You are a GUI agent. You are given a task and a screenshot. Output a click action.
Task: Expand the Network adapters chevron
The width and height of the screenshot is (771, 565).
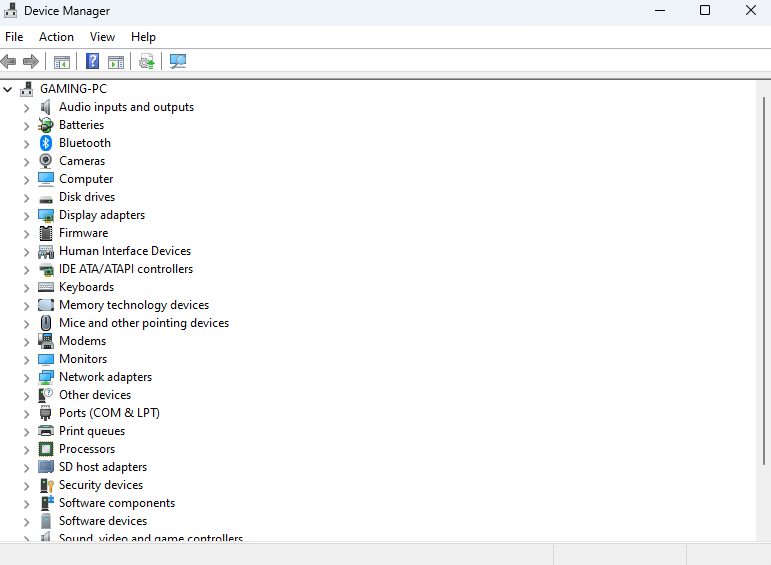point(27,378)
